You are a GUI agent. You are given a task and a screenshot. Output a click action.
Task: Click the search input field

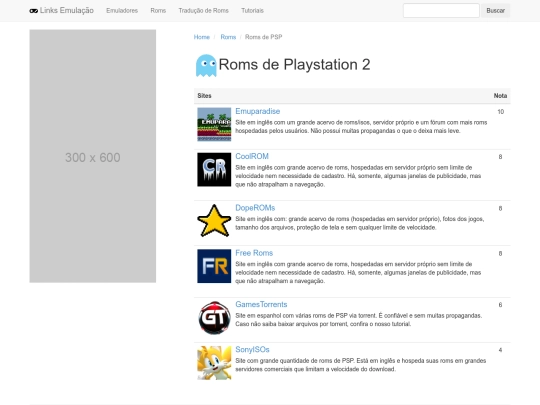pyautogui.click(x=441, y=10)
